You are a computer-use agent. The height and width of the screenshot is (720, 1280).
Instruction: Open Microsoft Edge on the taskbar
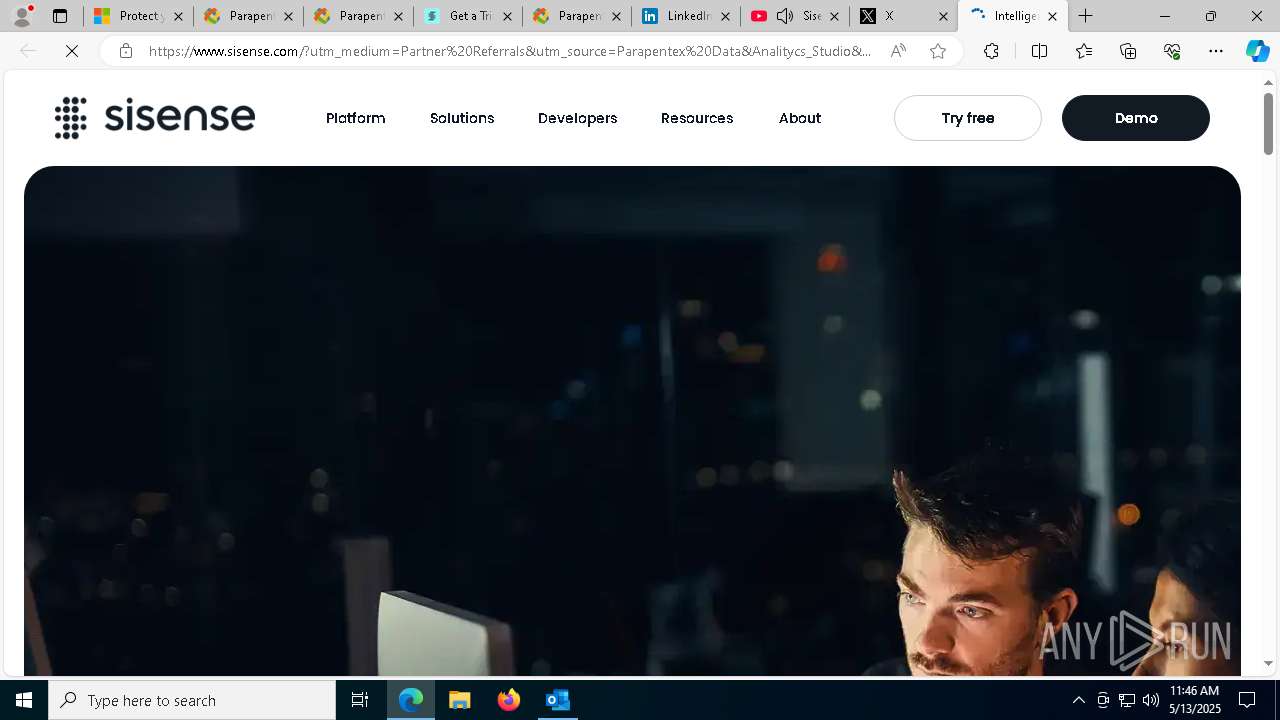(411, 700)
